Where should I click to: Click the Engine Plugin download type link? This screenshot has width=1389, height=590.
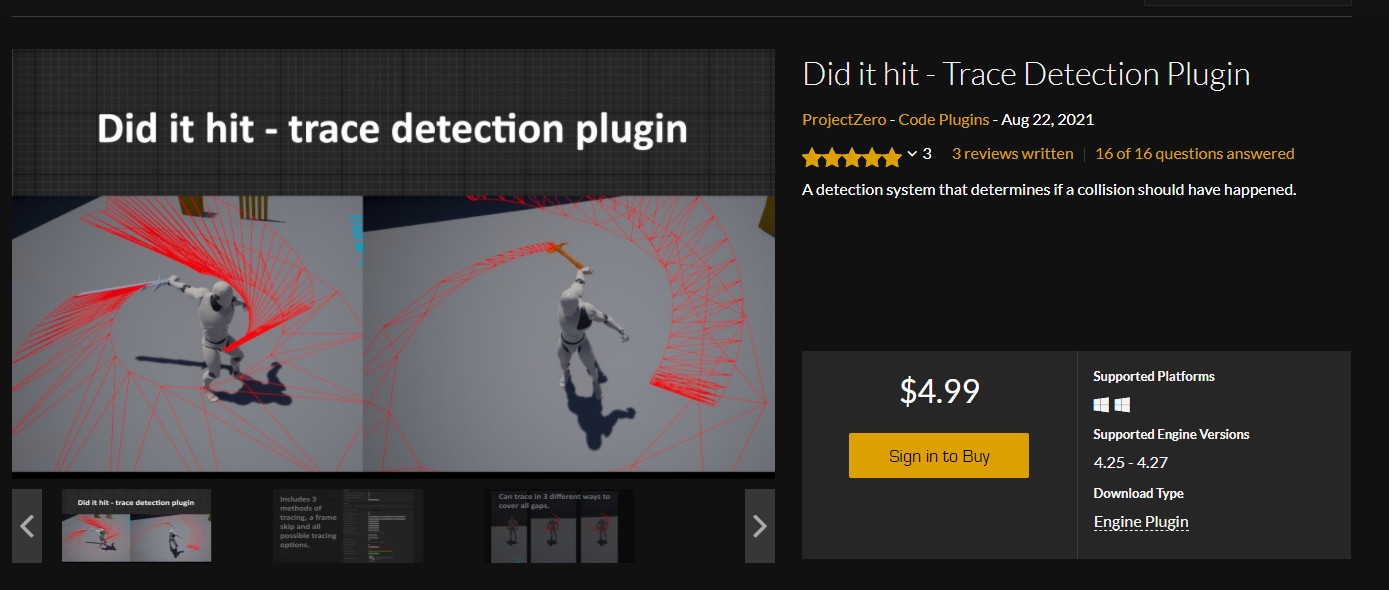pyautogui.click(x=1141, y=522)
